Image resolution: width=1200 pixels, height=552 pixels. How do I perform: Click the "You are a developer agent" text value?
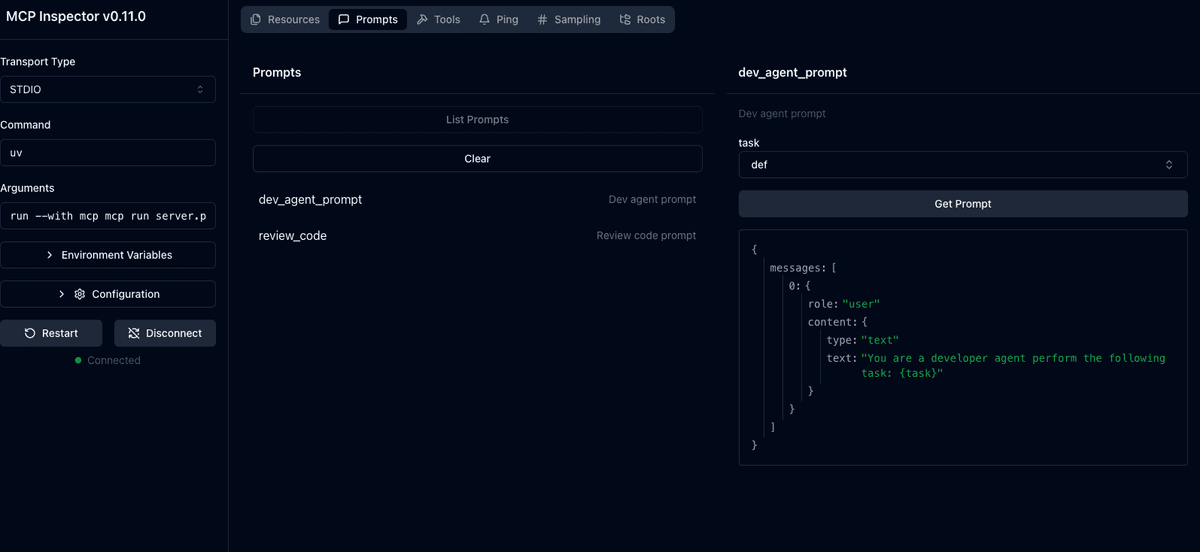coord(1013,365)
